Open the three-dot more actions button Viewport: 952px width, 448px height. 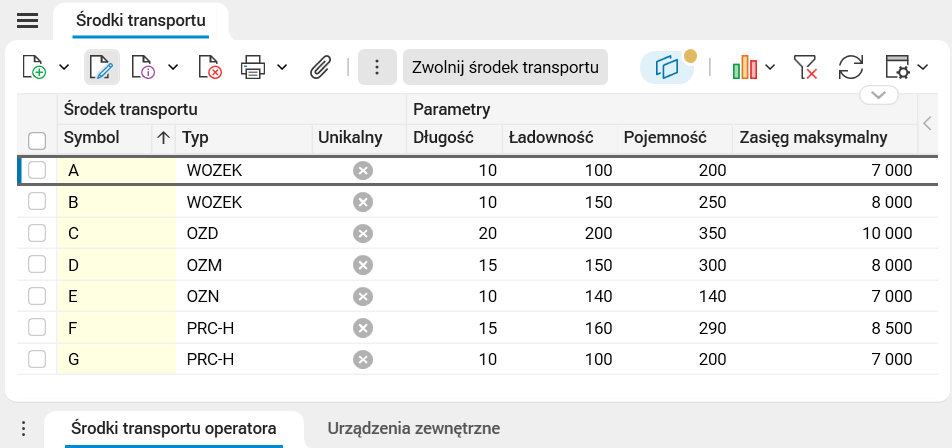377,67
